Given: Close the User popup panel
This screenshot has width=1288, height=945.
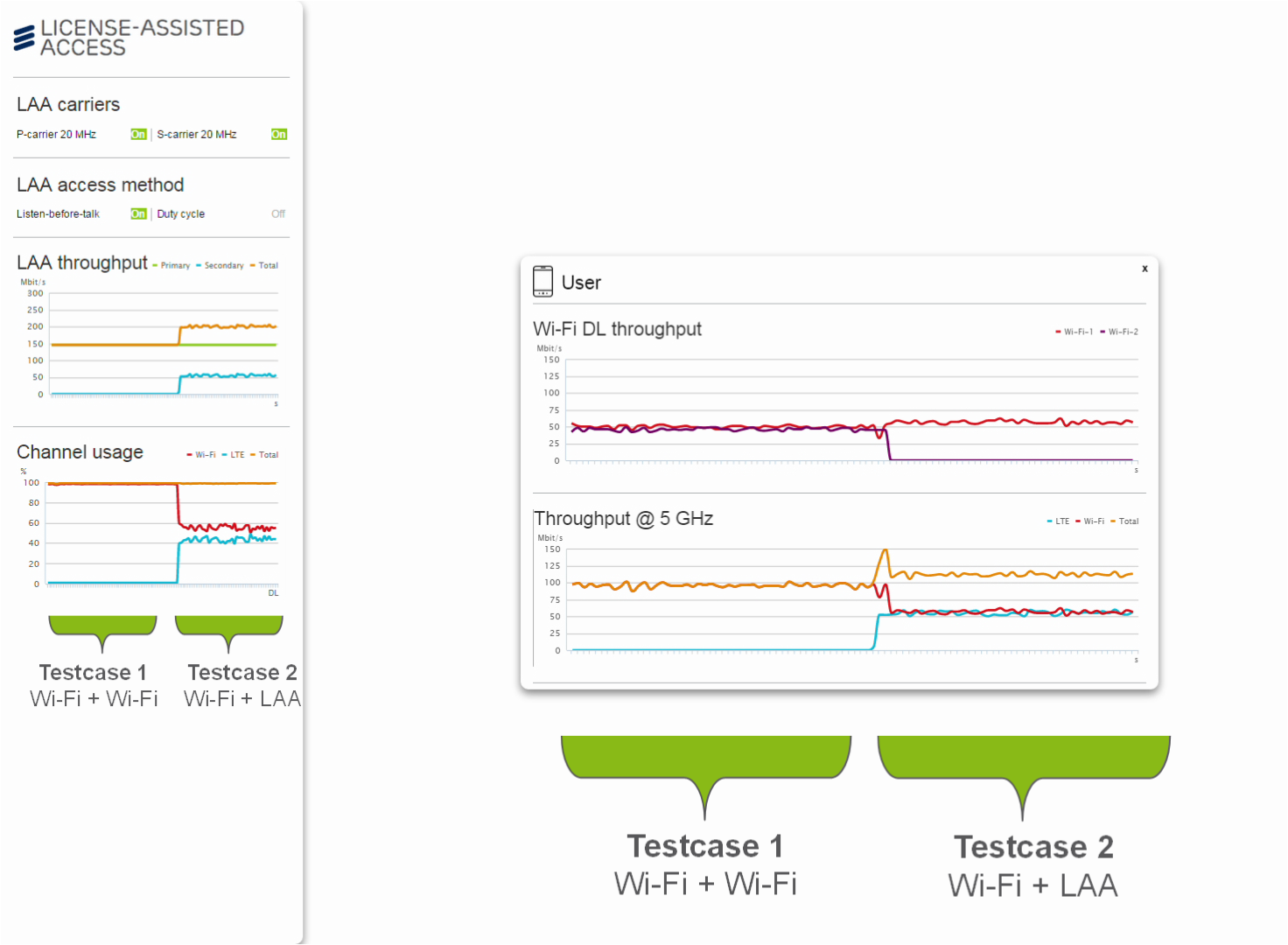Looking at the screenshot, I should (x=1144, y=269).
